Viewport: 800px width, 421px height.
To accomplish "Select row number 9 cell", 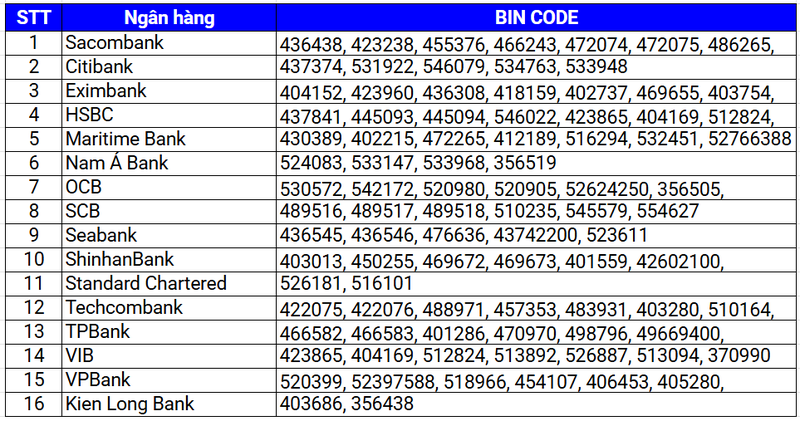I will coord(34,235).
